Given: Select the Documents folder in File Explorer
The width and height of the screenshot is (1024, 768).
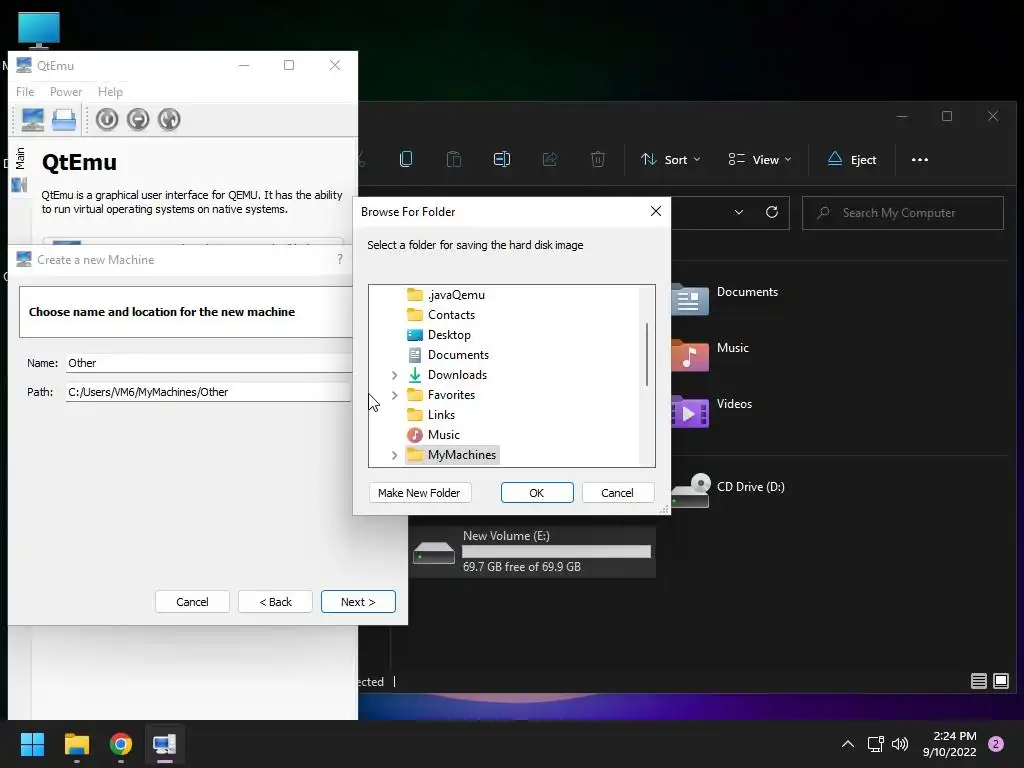Looking at the screenshot, I should 726,299.
